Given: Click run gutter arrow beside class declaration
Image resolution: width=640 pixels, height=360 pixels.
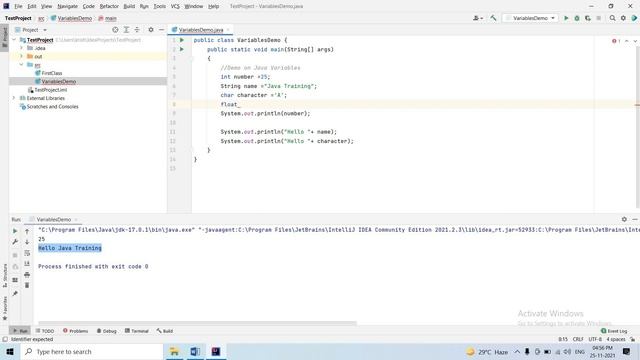Looking at the screenshot, I should point(182,40).
